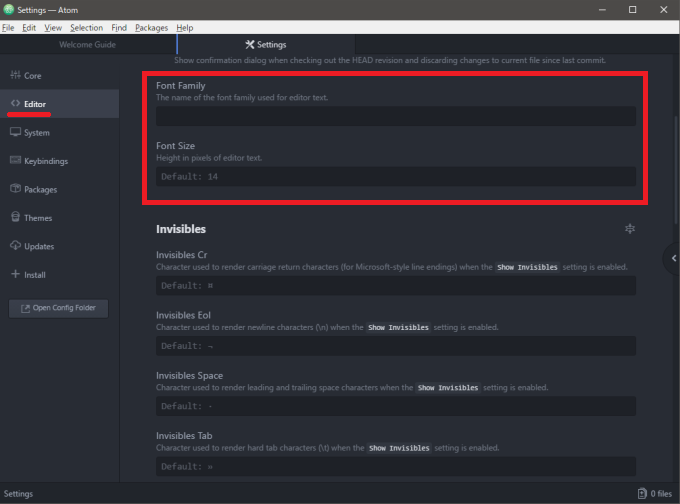The width and height of the screenshot is (680, 504).
Task: Click the Atom logo in title bar
Action: 9,10
